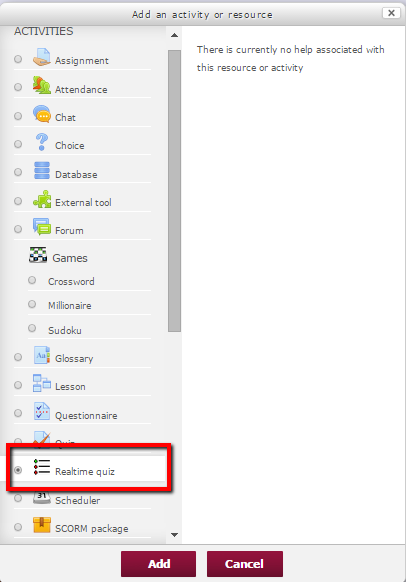Click the Forum activity icon
This screenshot has width=406, height=582.
point(42,227)
